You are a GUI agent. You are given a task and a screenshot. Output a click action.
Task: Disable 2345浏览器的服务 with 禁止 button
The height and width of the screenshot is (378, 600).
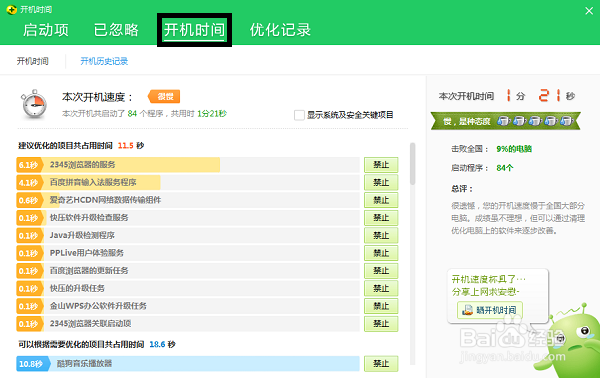[381, 165]
